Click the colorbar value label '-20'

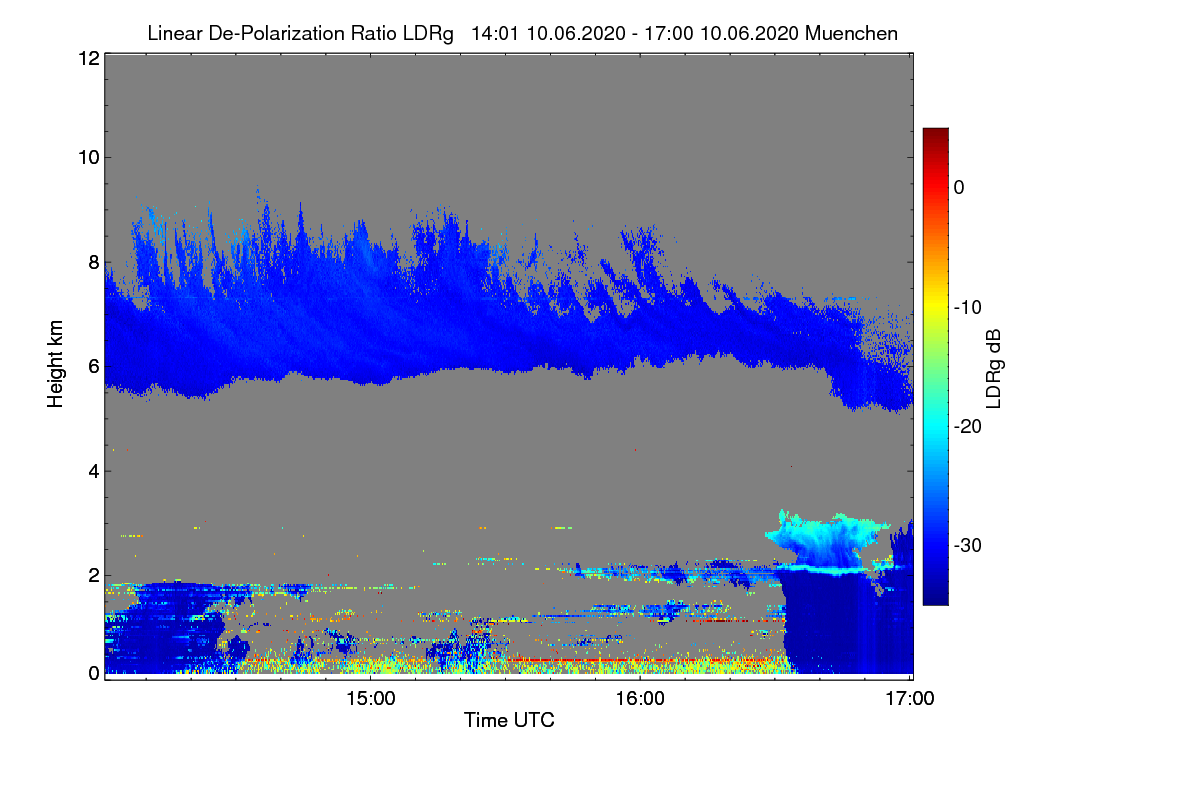pyautogui.click(x=967, y=426)
